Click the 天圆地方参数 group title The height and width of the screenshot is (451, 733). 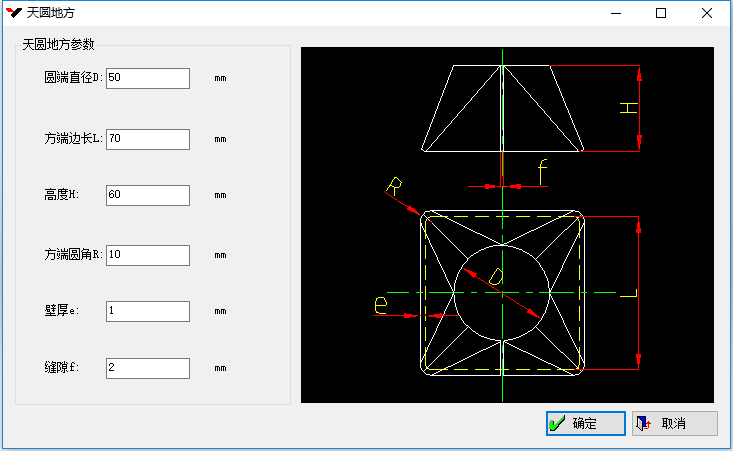pyautogui.click(x=66, y=45)
